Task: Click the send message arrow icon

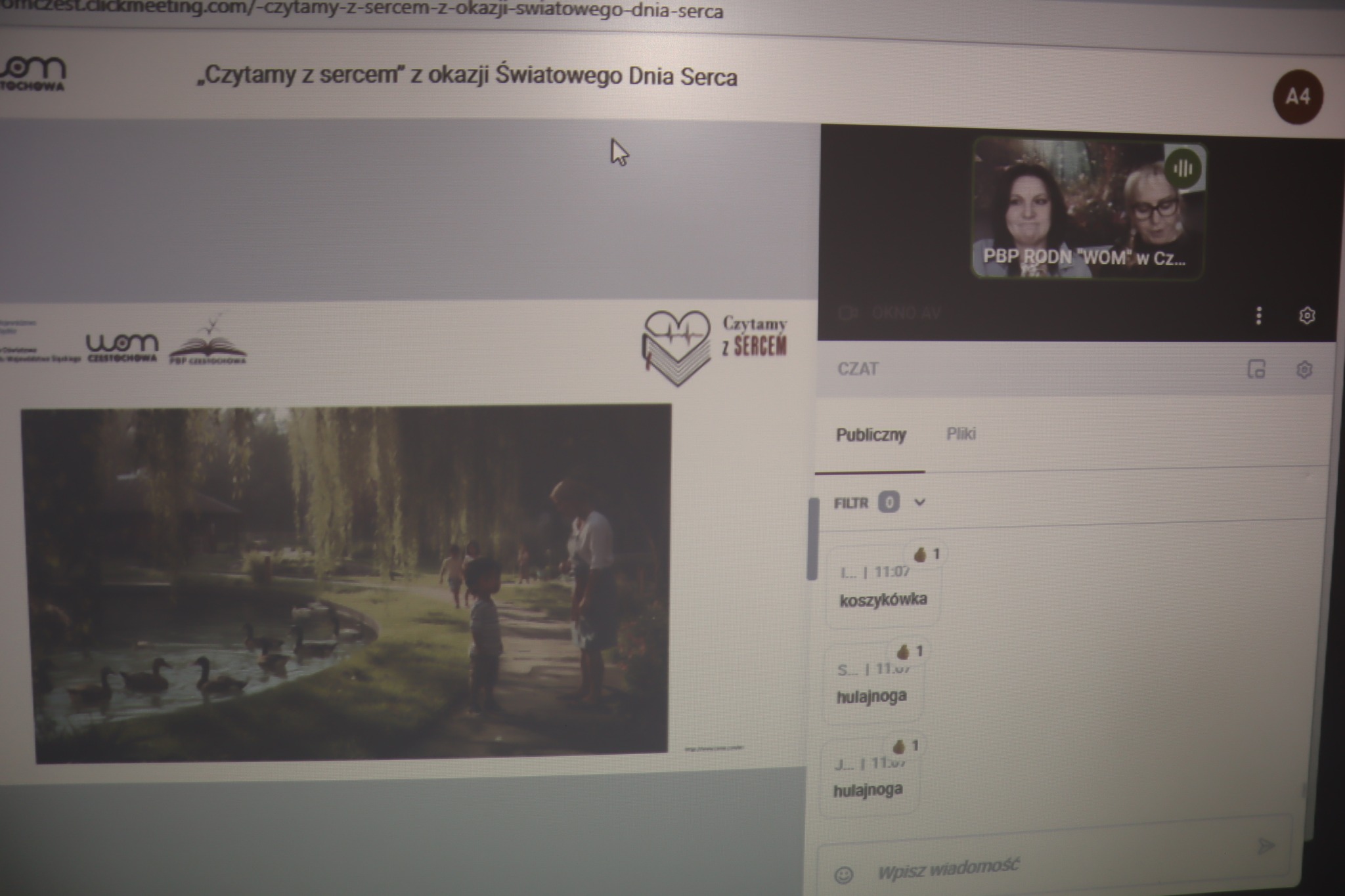Action: tap(1265, 845)
